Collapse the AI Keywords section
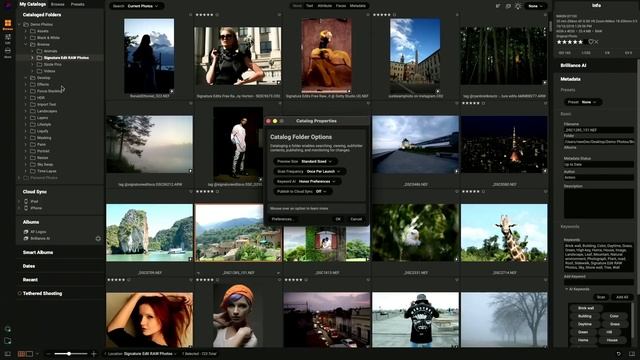The width and height of the screenshot is (640, 360). 567,289
